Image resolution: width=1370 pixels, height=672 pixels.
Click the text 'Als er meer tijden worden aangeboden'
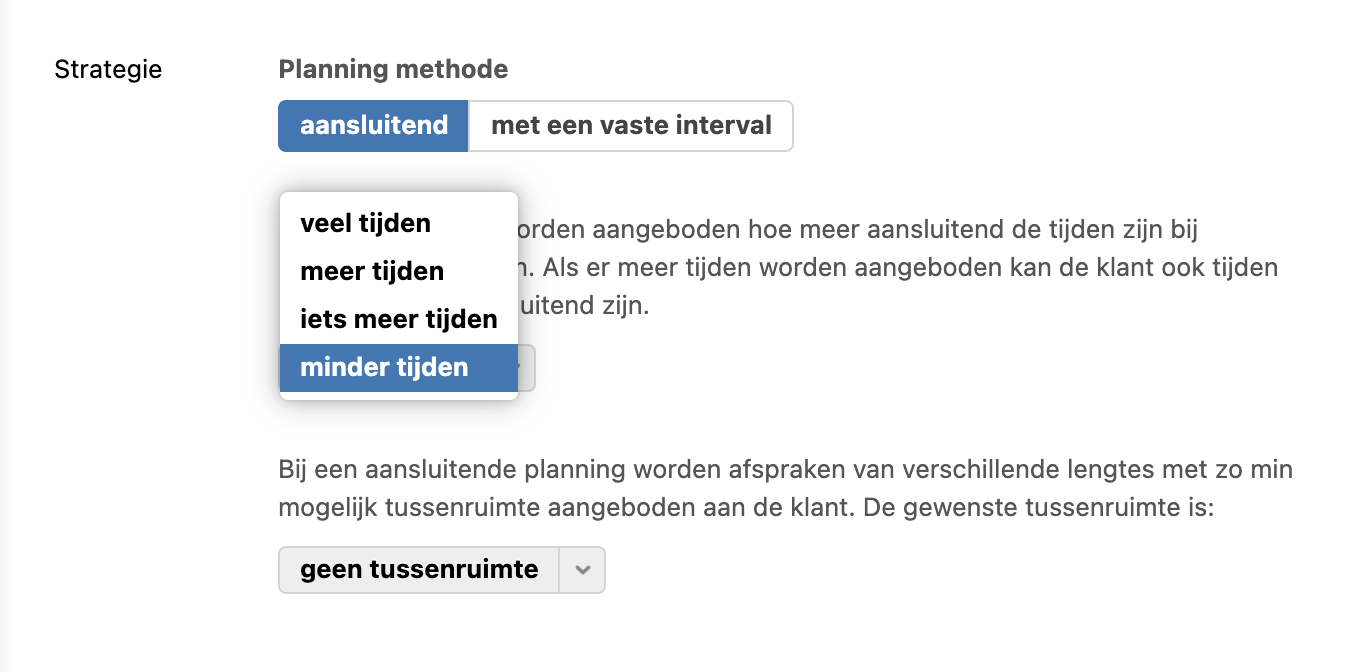(740, 268)
